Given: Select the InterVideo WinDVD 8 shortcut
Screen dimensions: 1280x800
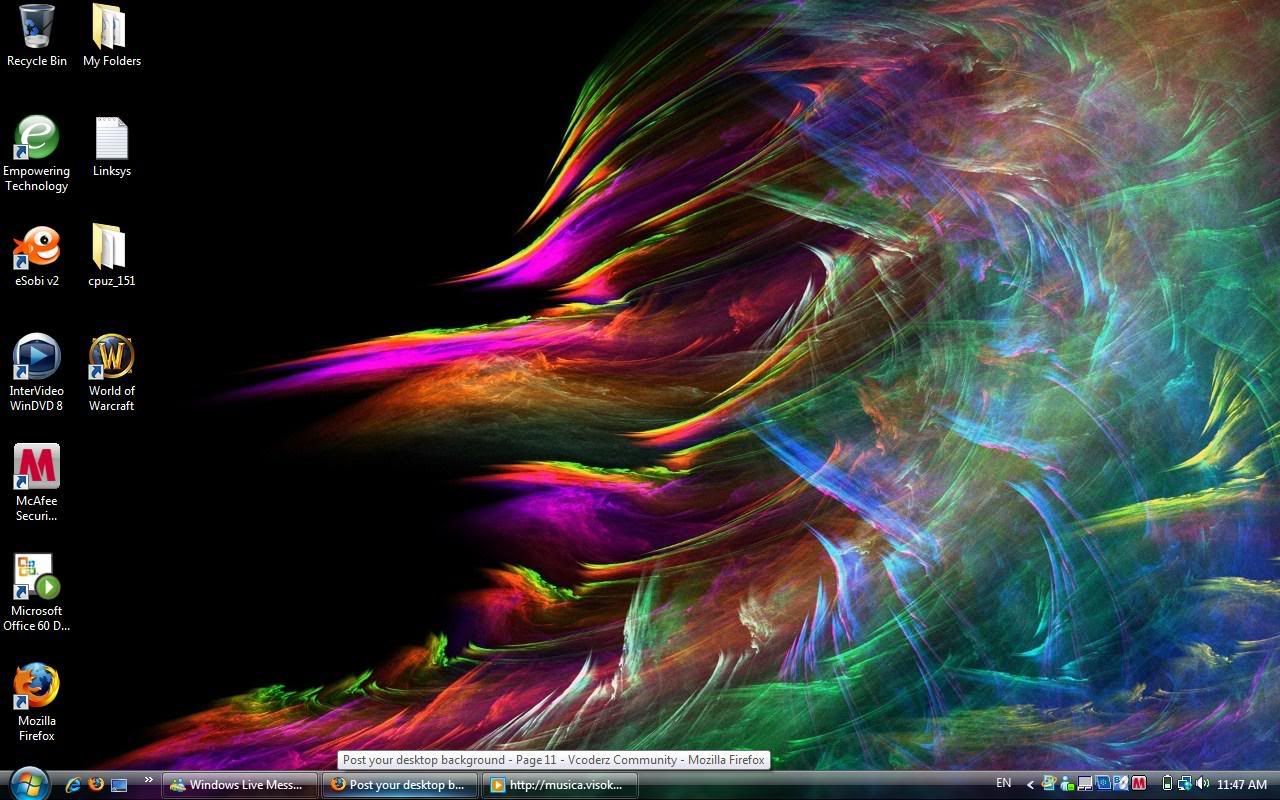Looking at the screenshot, I should pos(37,358).
